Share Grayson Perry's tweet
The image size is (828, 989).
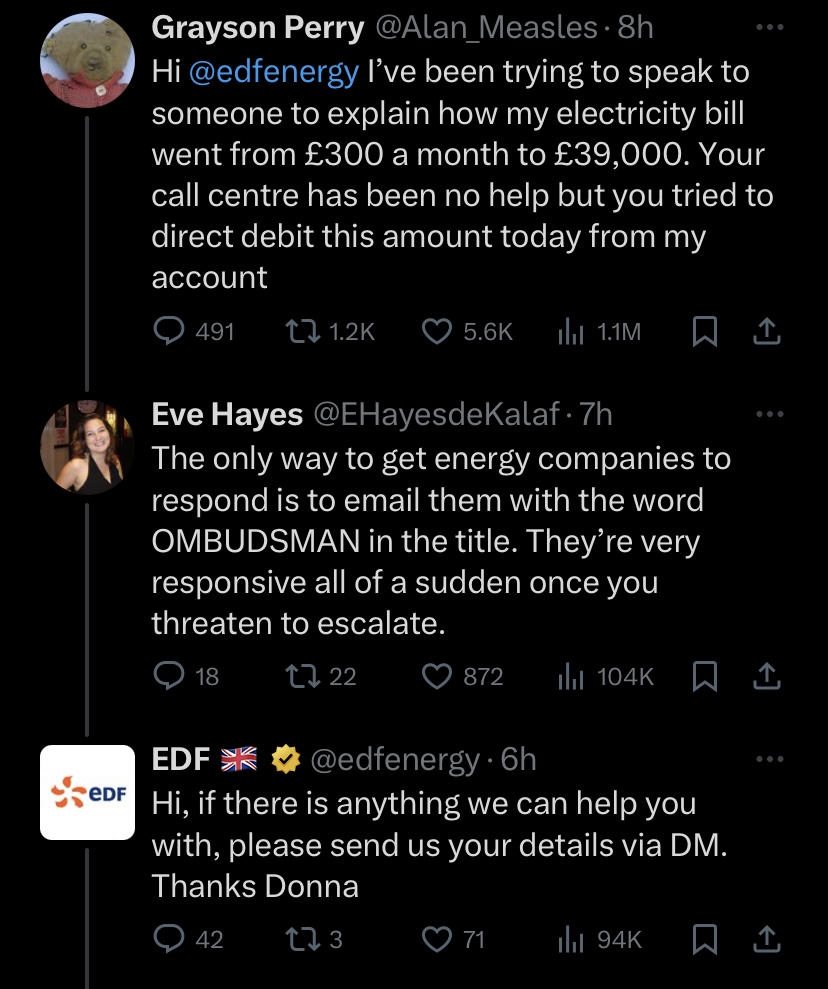766,331
